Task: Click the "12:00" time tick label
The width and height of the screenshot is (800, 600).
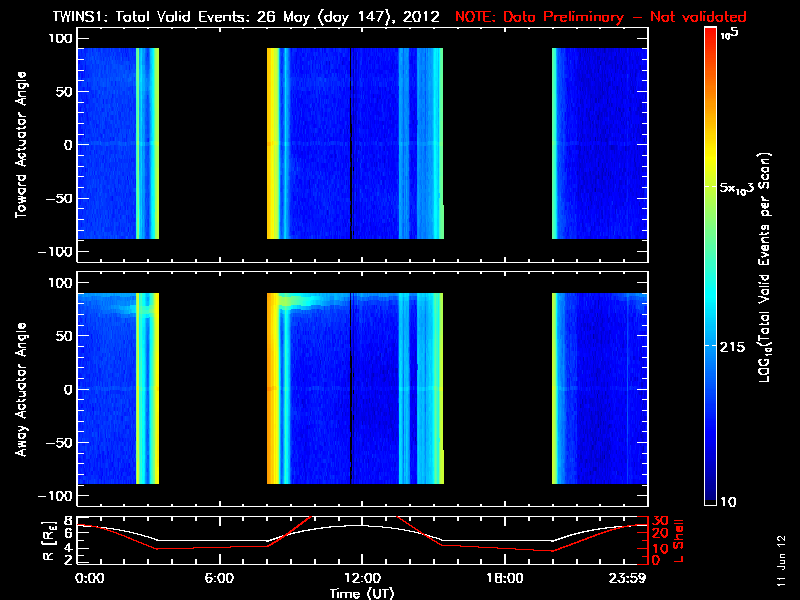Action: click(362, 578)
